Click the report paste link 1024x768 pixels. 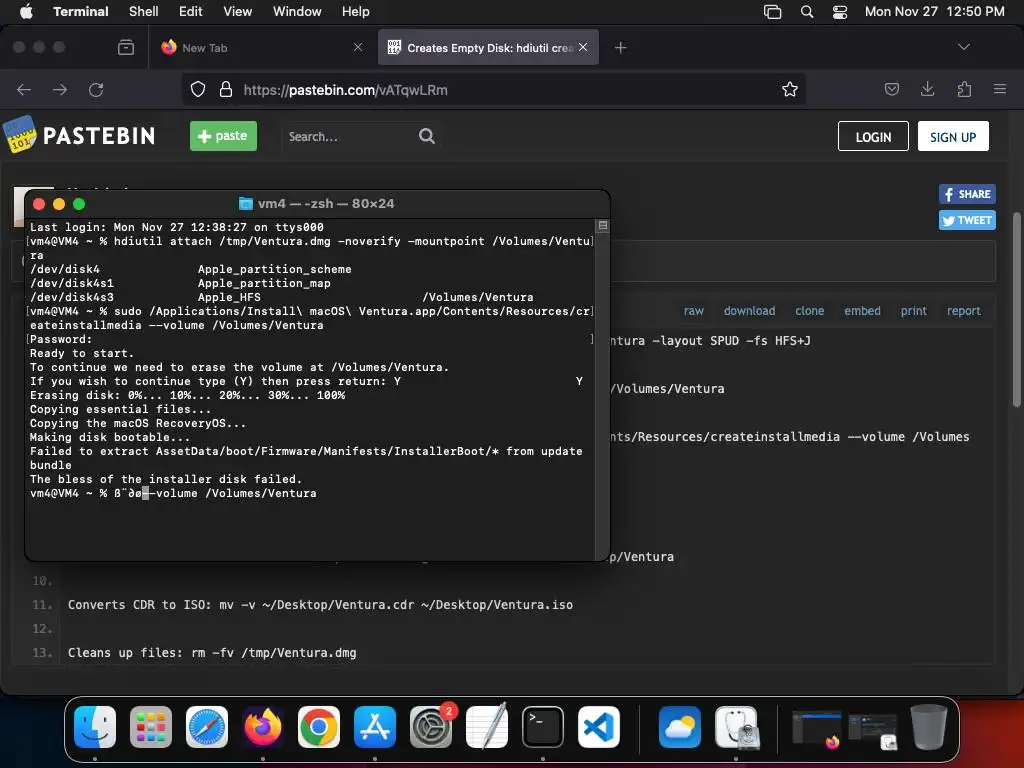tap(963, 311)
